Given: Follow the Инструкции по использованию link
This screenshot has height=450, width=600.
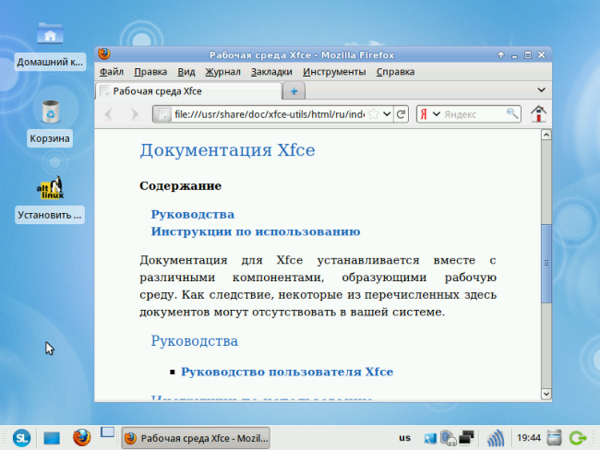Looking at the screenshot, I should click(x=255, y=231).
